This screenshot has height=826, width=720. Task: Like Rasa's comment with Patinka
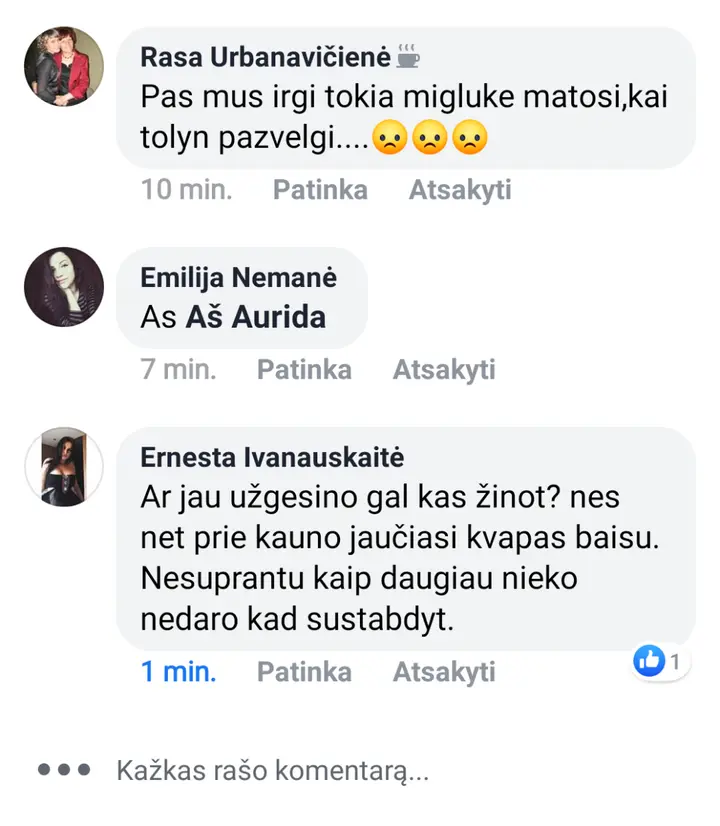pyautogui.click(x=320, y=190)
